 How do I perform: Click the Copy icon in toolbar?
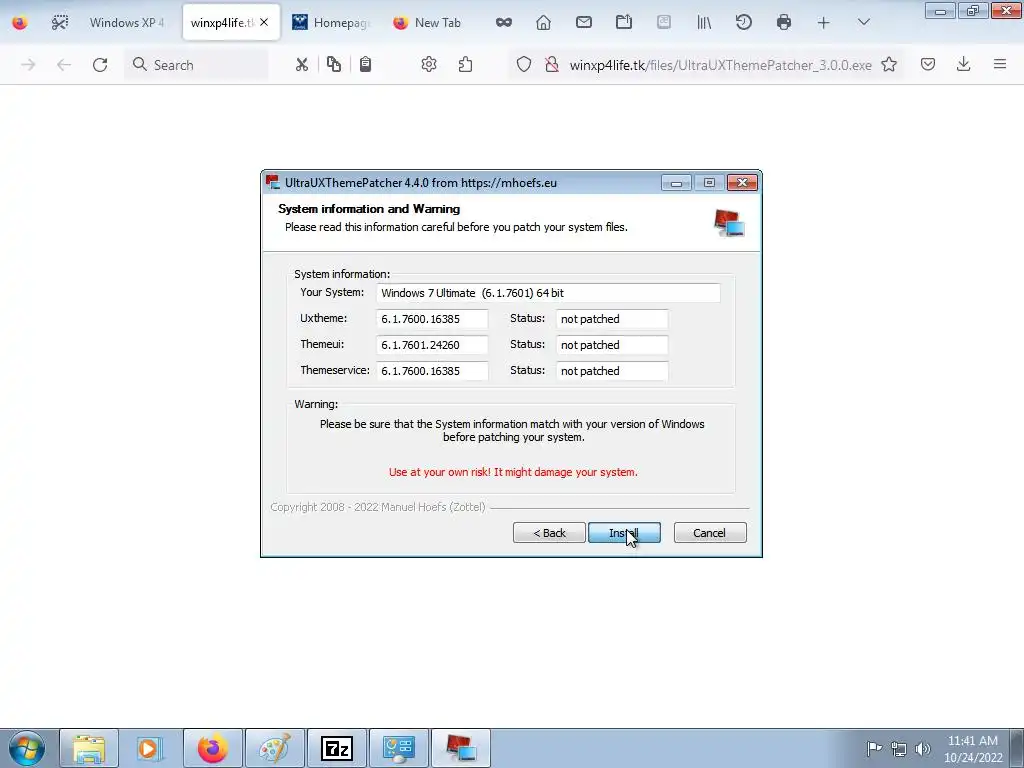334,64
